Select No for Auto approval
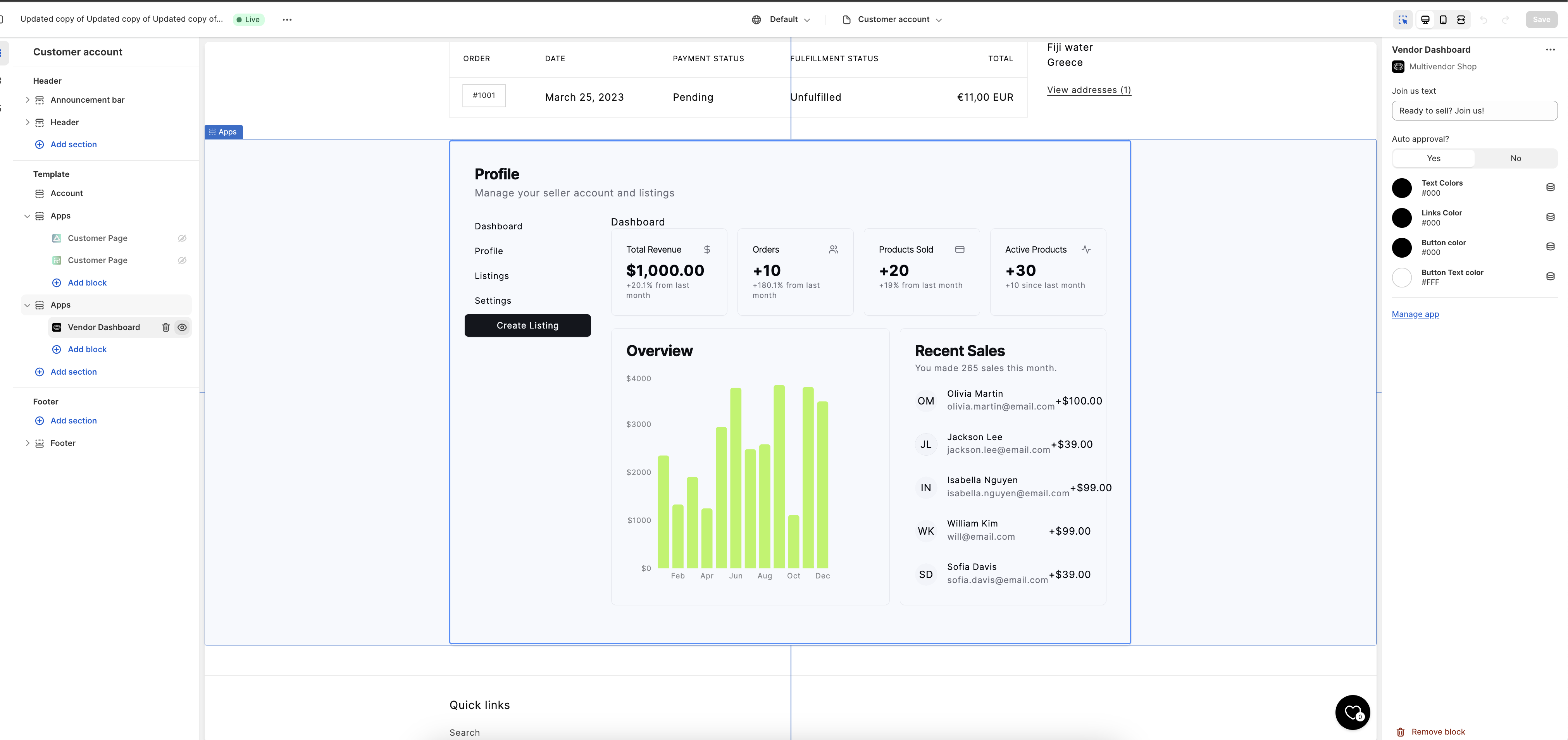Screen dimensions: 1568x740 [1516, 158]
